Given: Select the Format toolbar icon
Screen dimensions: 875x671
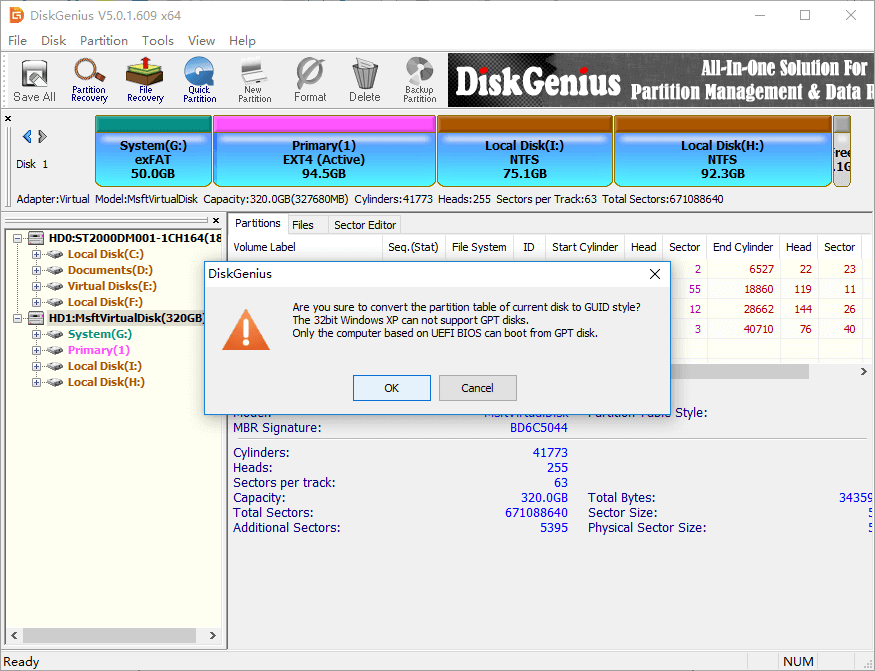Looking at the screenshot, I should (x=310, y=80).
